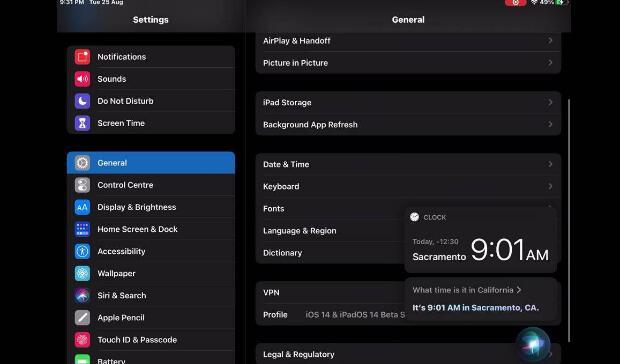Tap the General gear icon
The height and width of the screenshot is (364, 620).
[x=82, y=163]
